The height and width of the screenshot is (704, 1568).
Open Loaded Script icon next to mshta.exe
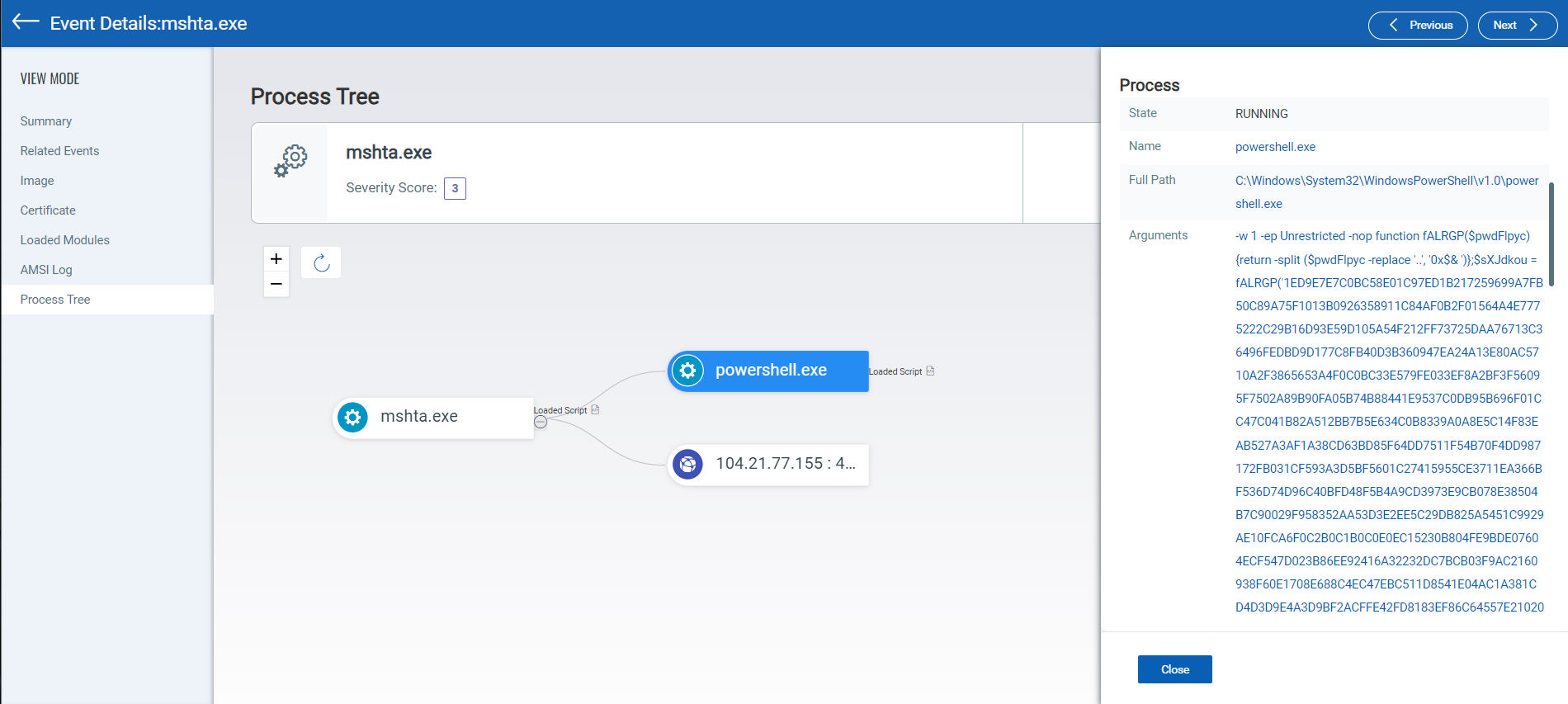coord(595,409)
